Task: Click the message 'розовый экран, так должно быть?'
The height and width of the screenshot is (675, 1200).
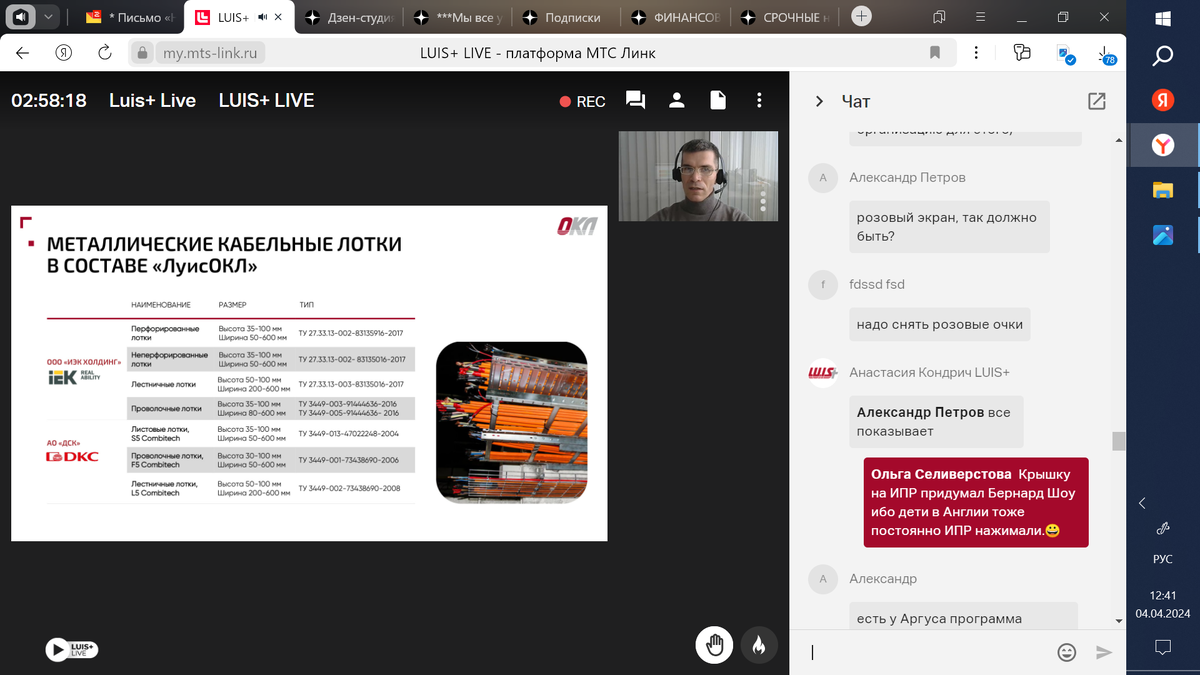Action: click(948, 227)
